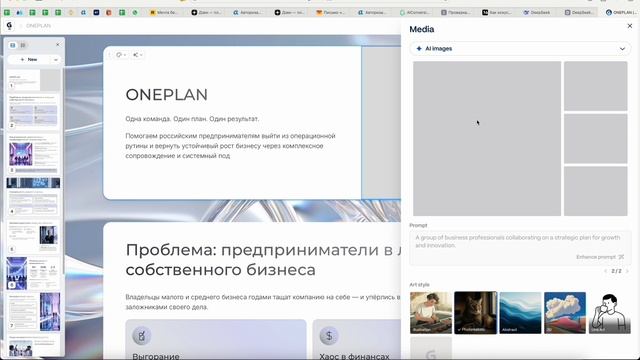
Task: Click the 'Выгорание' card icon
Action: [142, 336]
